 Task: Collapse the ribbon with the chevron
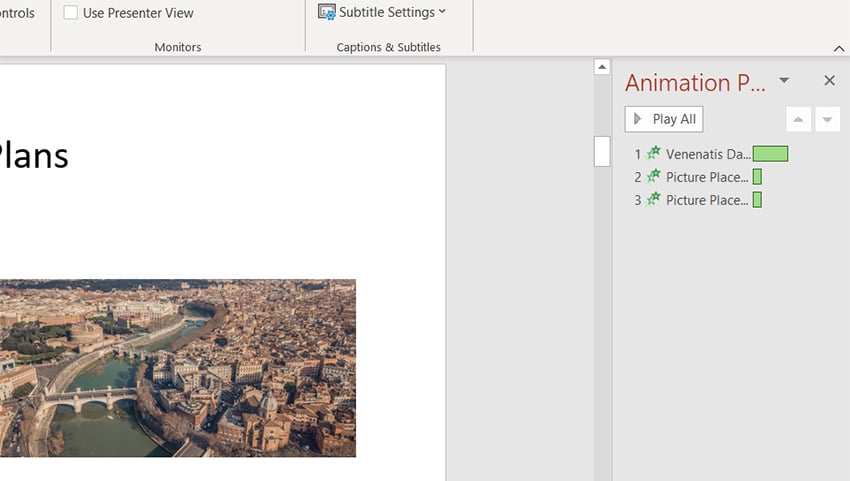(838, 48)
